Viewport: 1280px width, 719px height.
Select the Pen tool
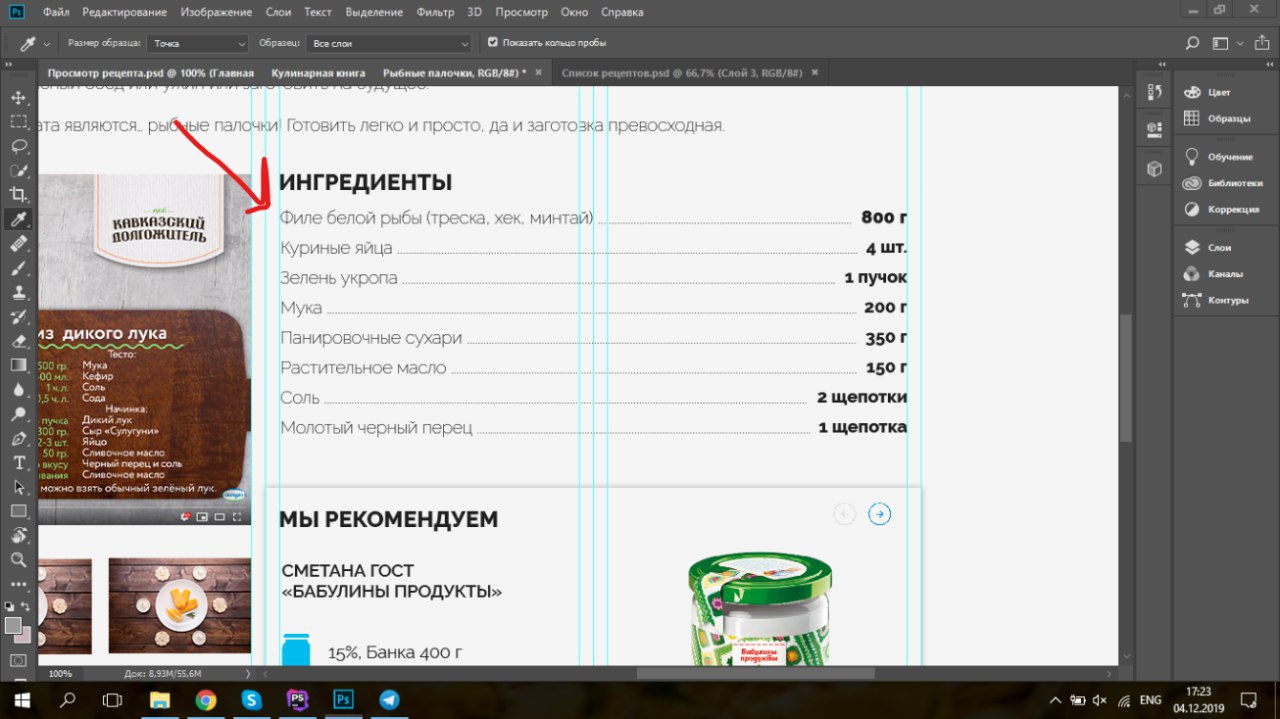(18, 439)
